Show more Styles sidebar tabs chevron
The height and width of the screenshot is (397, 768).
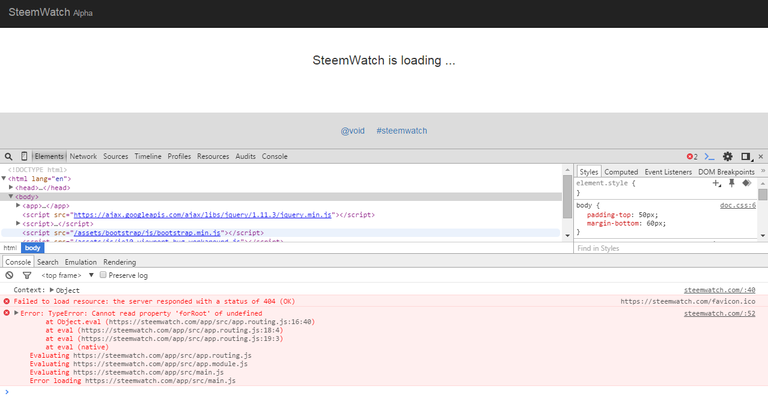763,171
